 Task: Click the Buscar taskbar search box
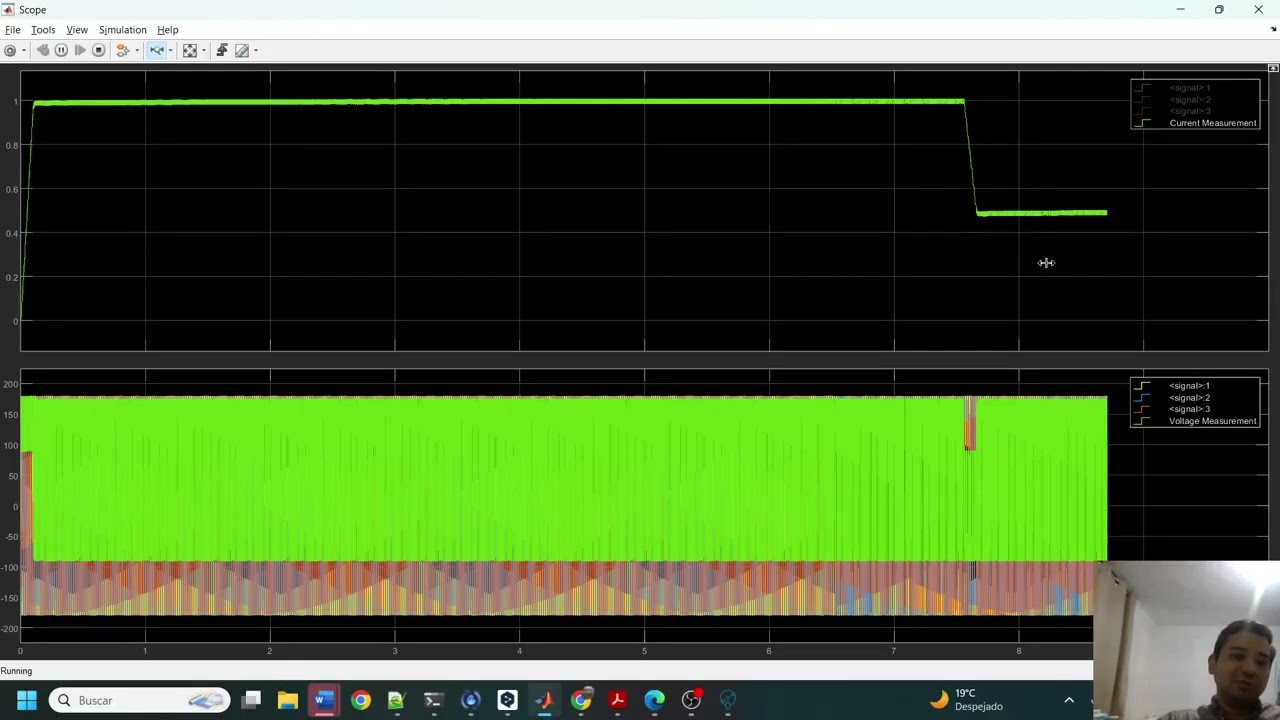point(140,700)
